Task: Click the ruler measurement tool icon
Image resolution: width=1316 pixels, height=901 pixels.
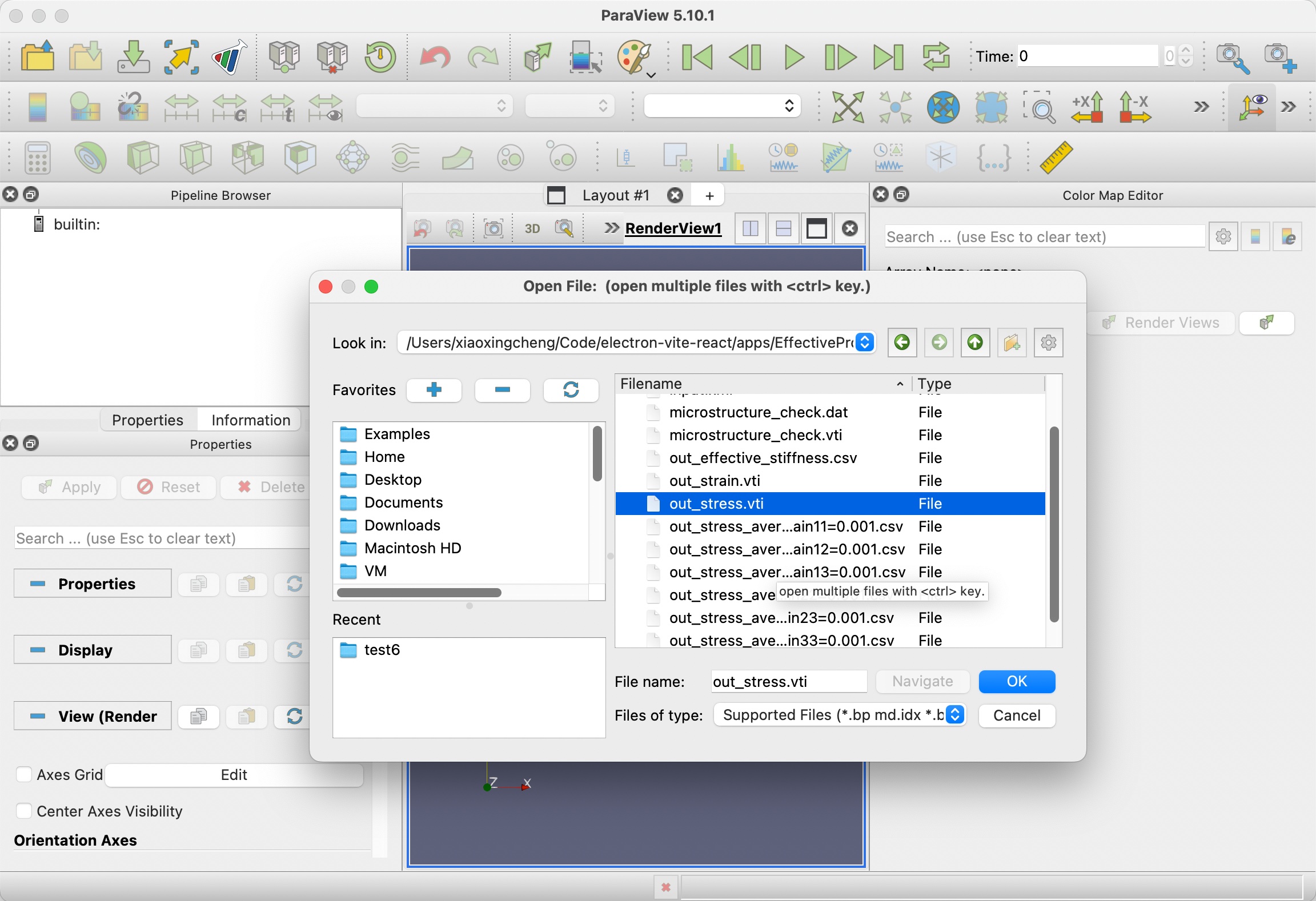Action: click(1056, 157)
